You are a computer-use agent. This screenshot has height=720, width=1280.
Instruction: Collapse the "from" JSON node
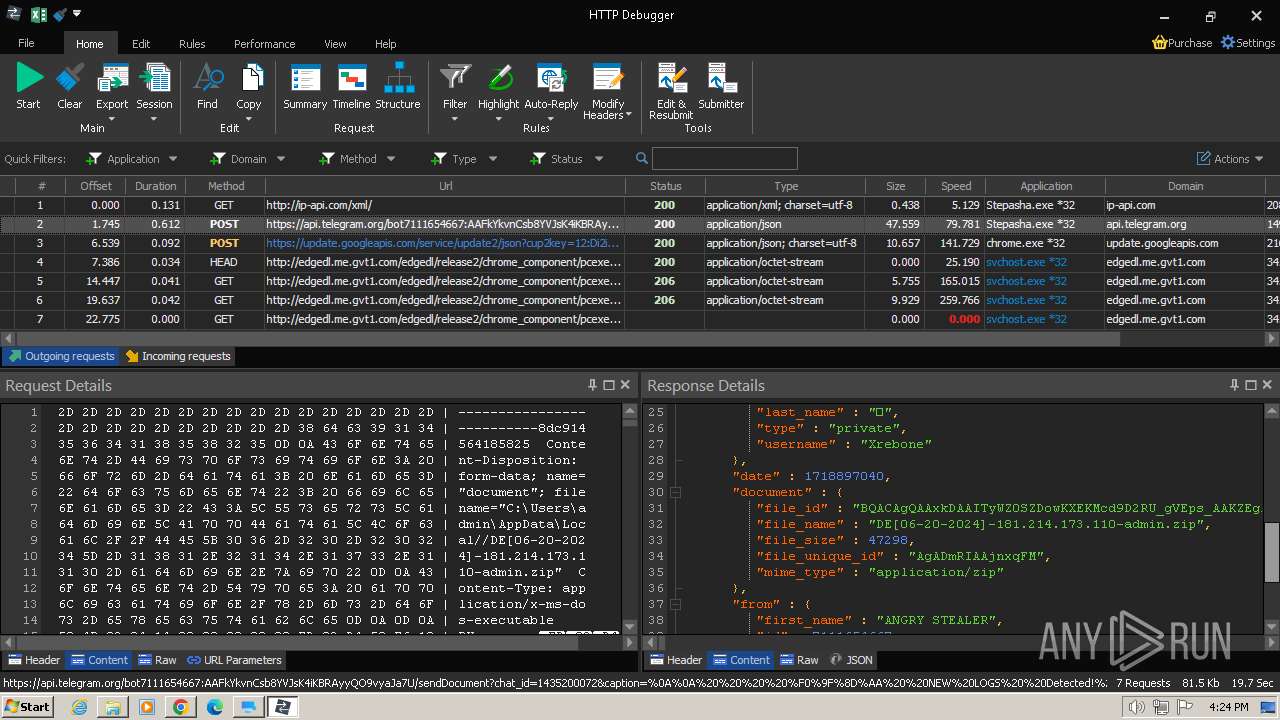pos(676,604)
